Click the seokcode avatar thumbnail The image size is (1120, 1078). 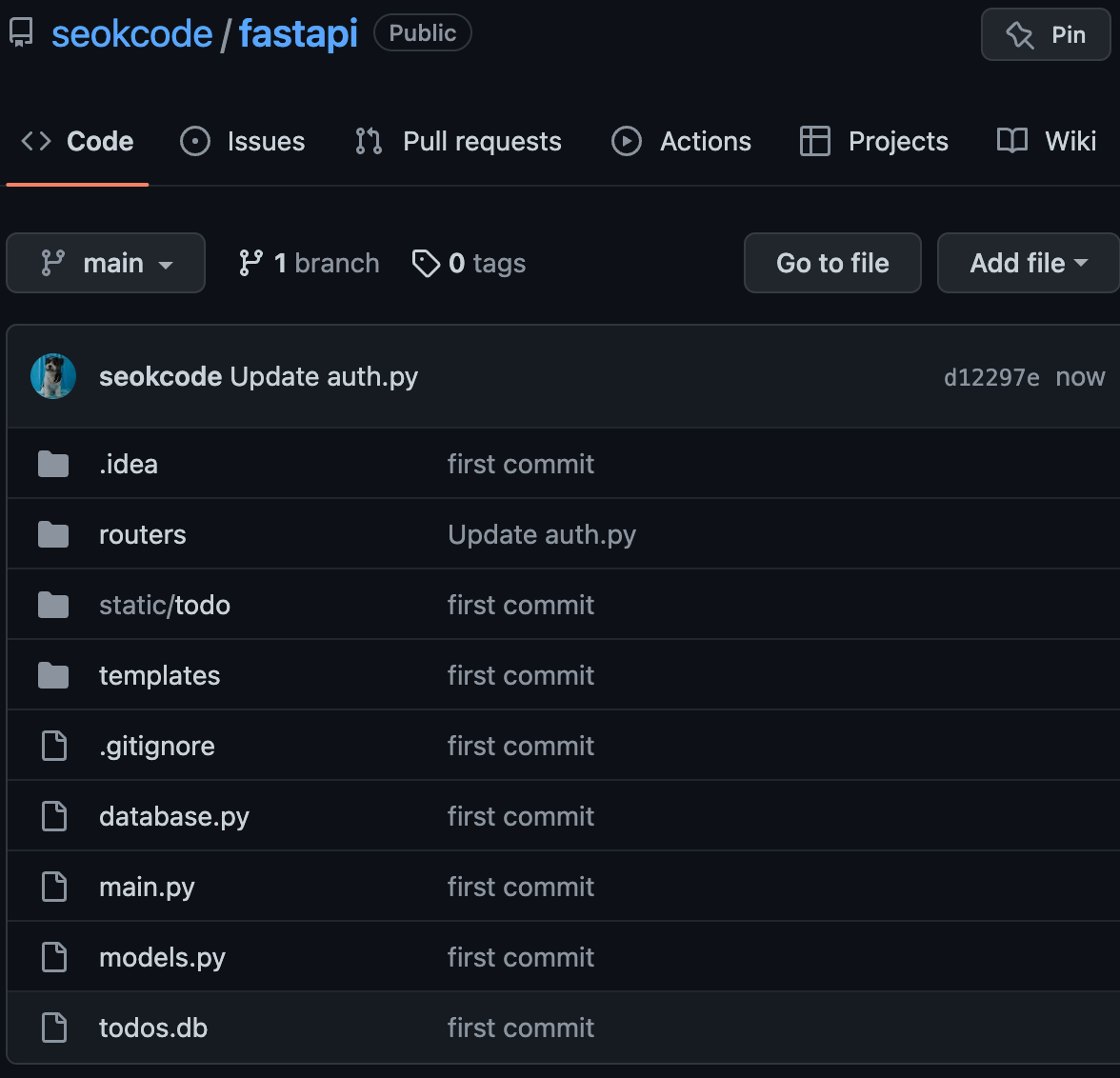tap(53, 376)
